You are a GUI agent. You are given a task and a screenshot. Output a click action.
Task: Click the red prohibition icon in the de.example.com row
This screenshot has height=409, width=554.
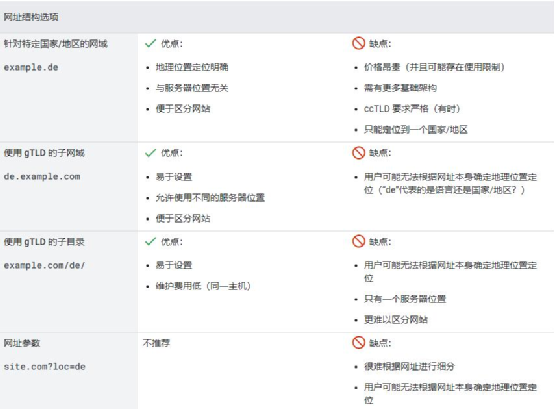point(358,153)
